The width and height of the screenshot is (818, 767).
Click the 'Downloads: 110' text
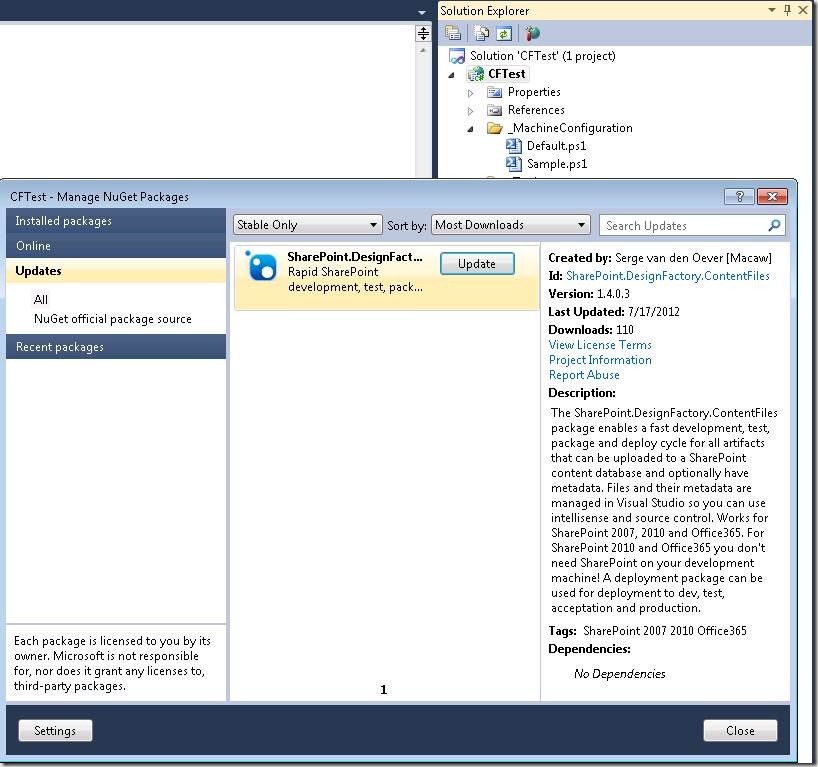tap(591, 330)
